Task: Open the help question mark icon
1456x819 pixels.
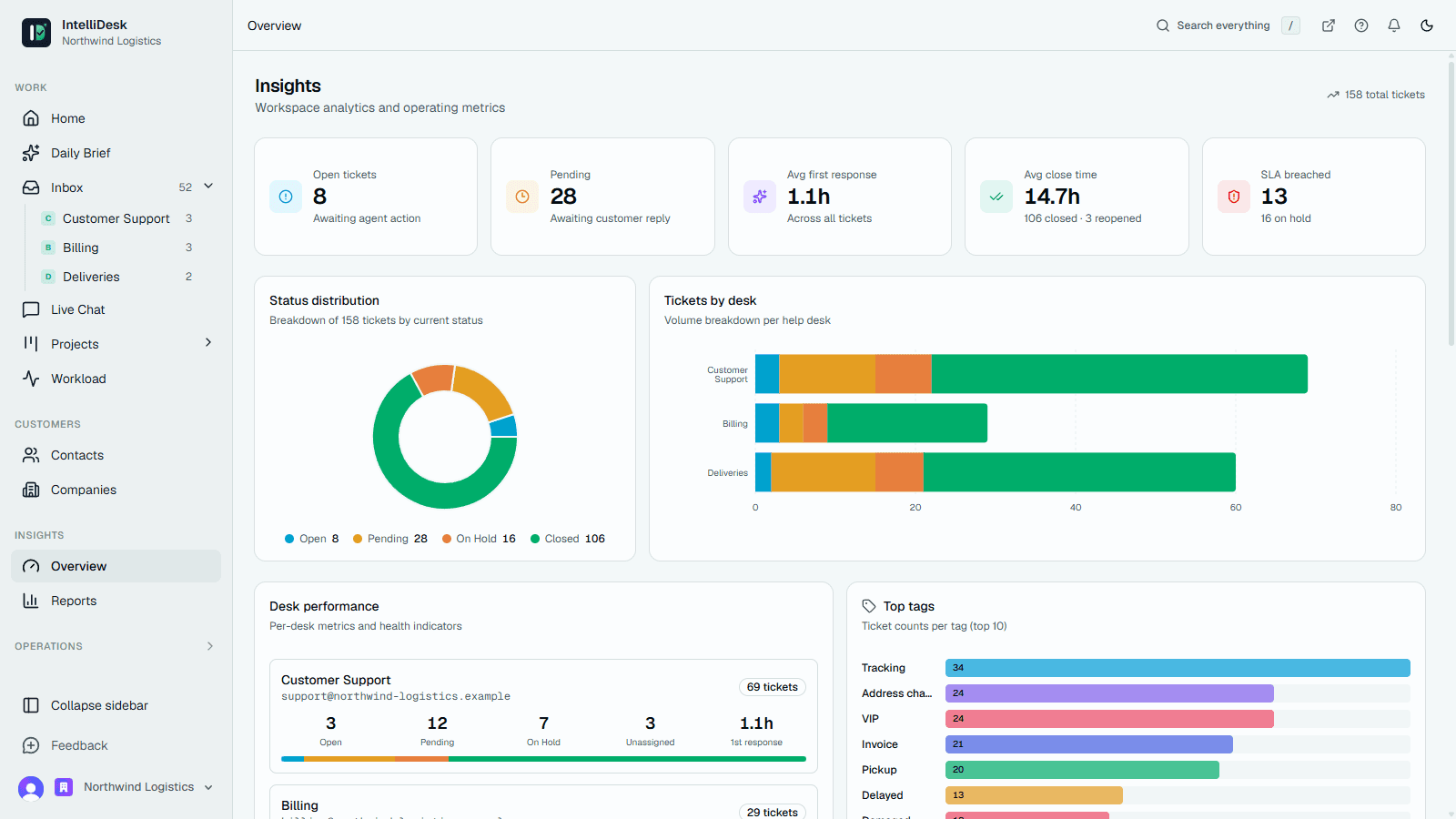Action: [1361, 25]
